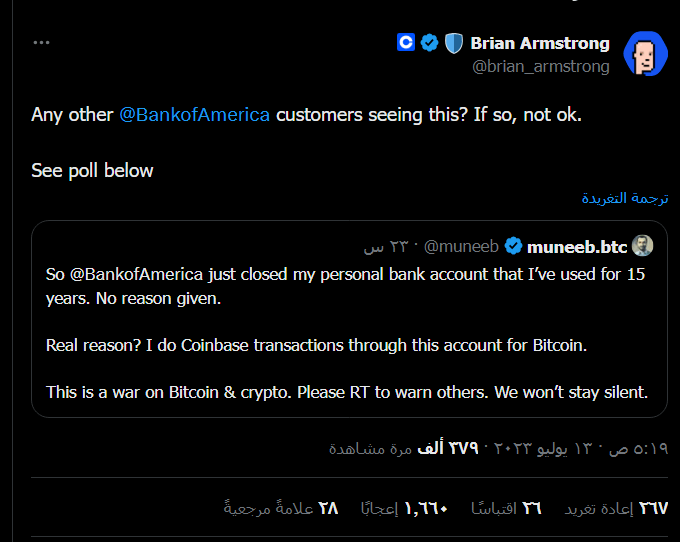
Task: Open the @brian_armstrong handle link
Action: (540, 66)
